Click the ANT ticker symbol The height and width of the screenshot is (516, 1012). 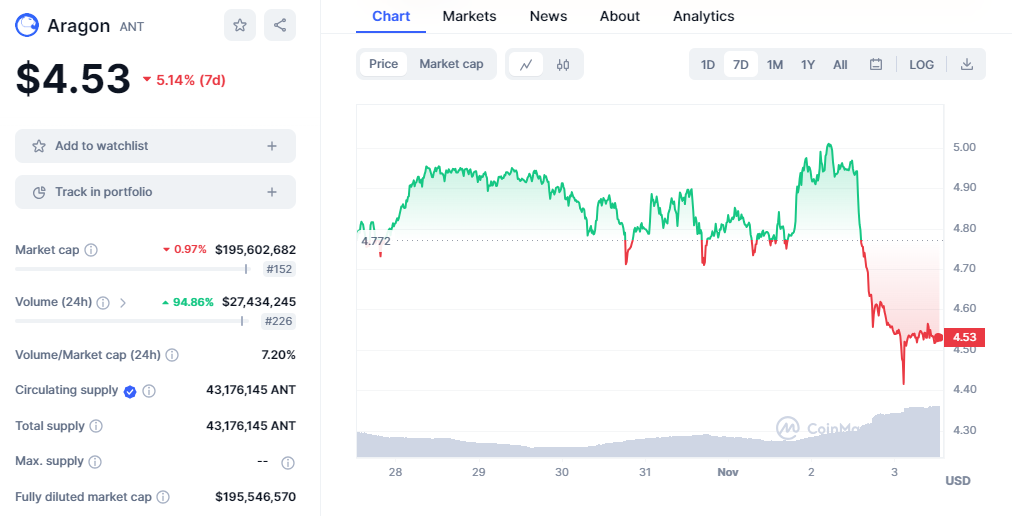[x=132, y=26]
